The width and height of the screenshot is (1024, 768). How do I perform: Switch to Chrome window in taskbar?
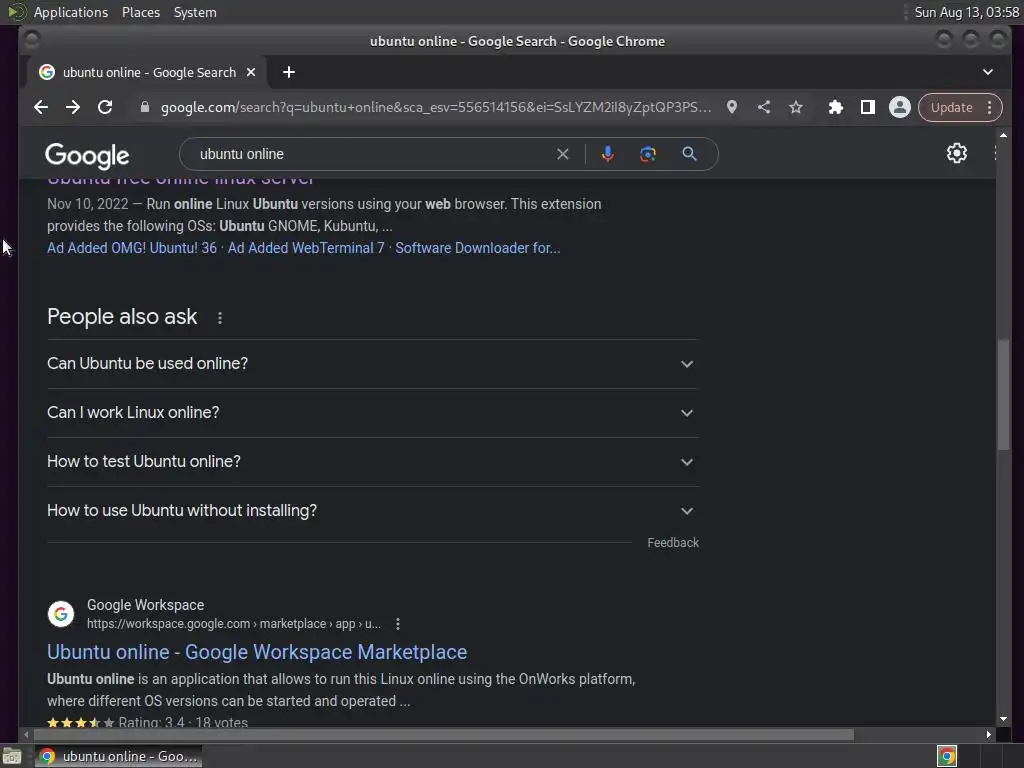[119, 756]
